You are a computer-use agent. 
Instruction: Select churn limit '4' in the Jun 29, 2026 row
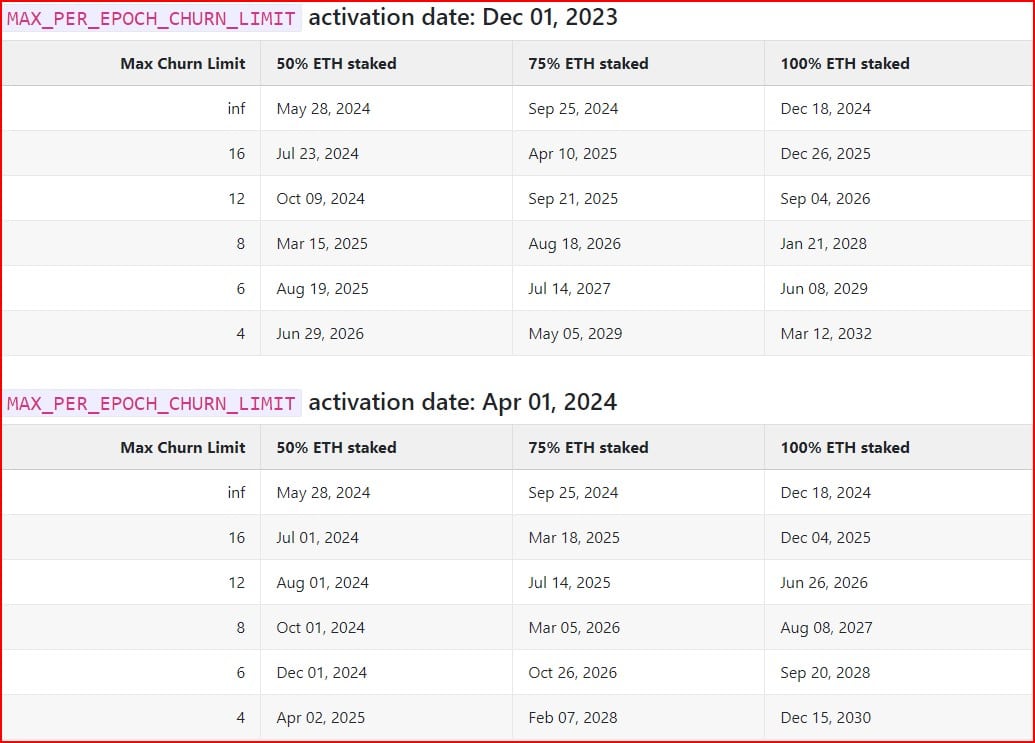241,334
